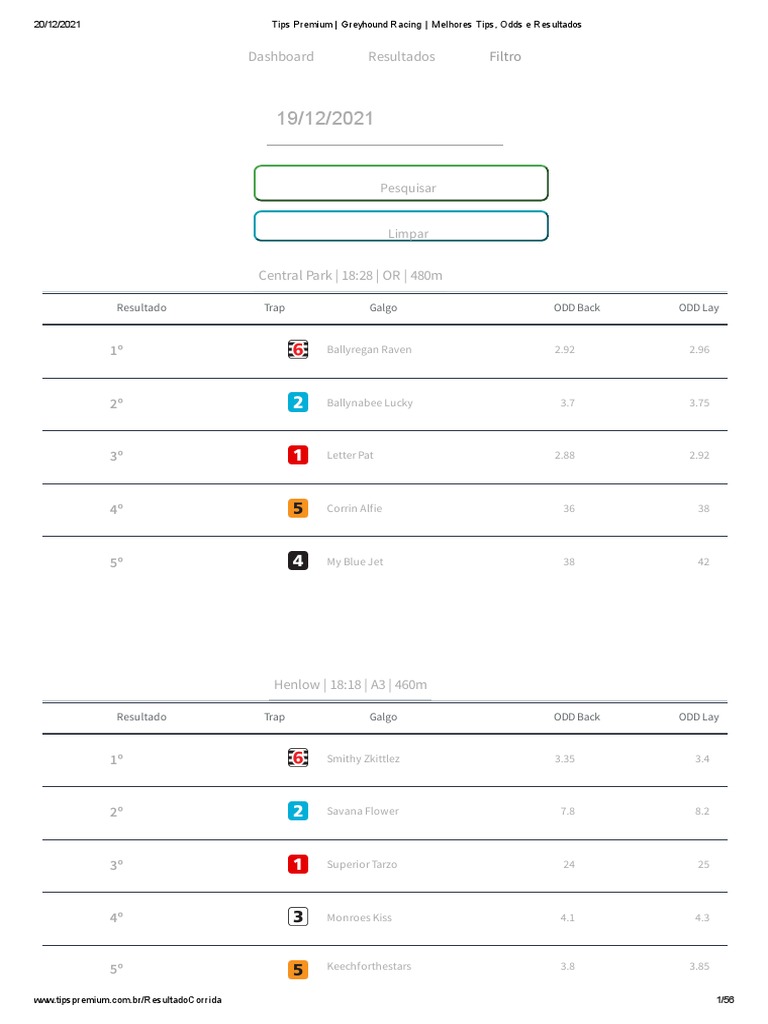Click white trap 3 icon for Monroes Kiss
This screenshot has height=1024, width=768.
297,917
